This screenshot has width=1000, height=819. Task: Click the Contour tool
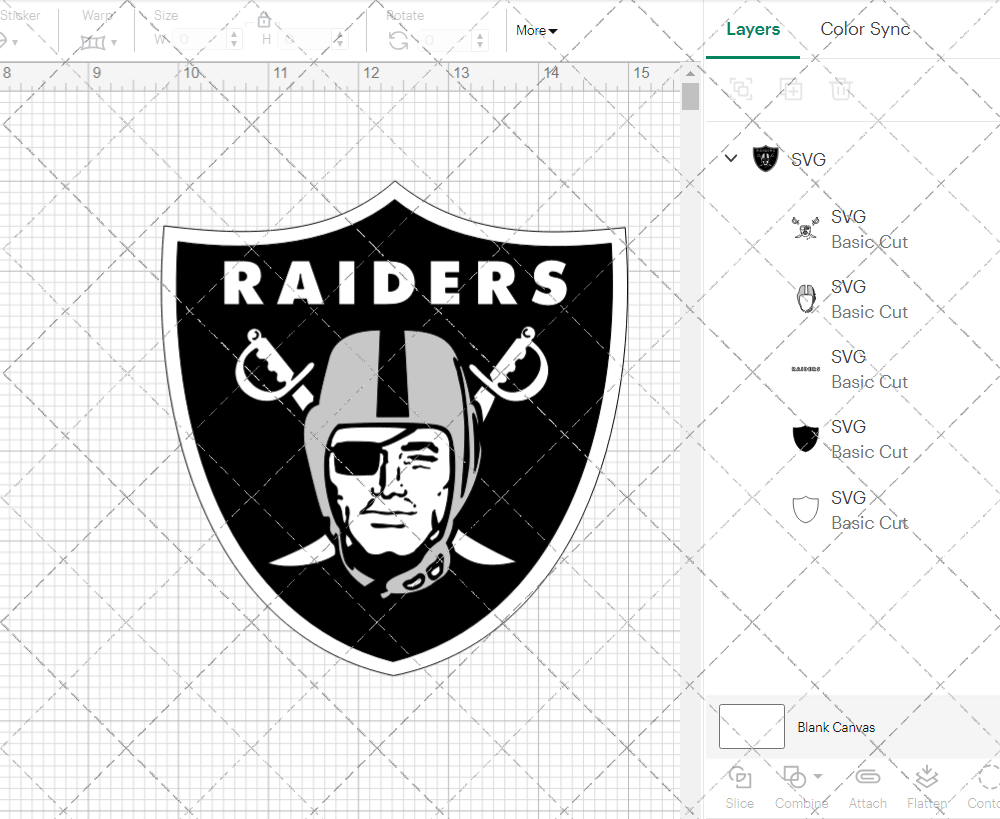985,788
